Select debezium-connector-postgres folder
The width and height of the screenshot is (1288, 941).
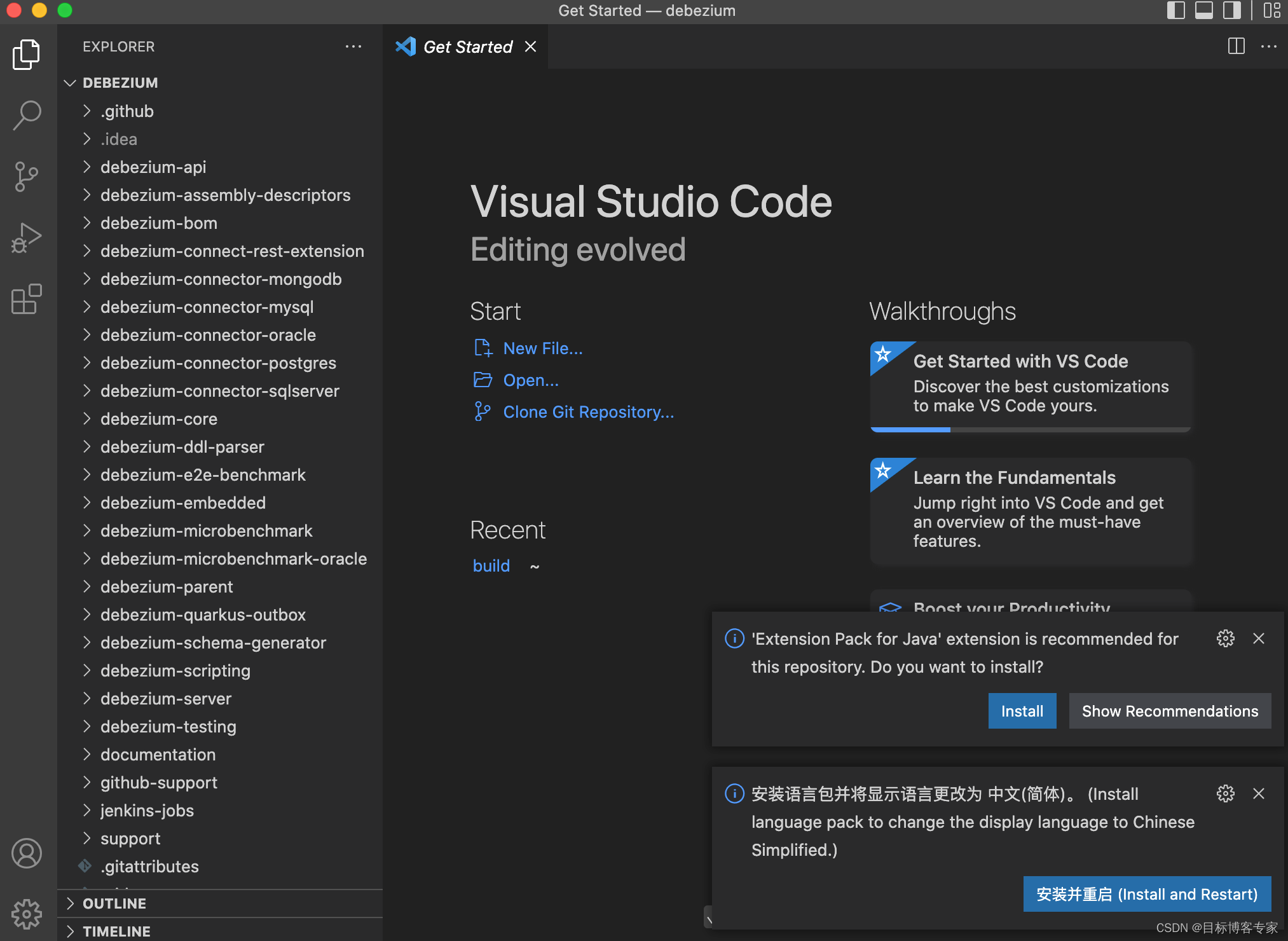tap(220, 362)
